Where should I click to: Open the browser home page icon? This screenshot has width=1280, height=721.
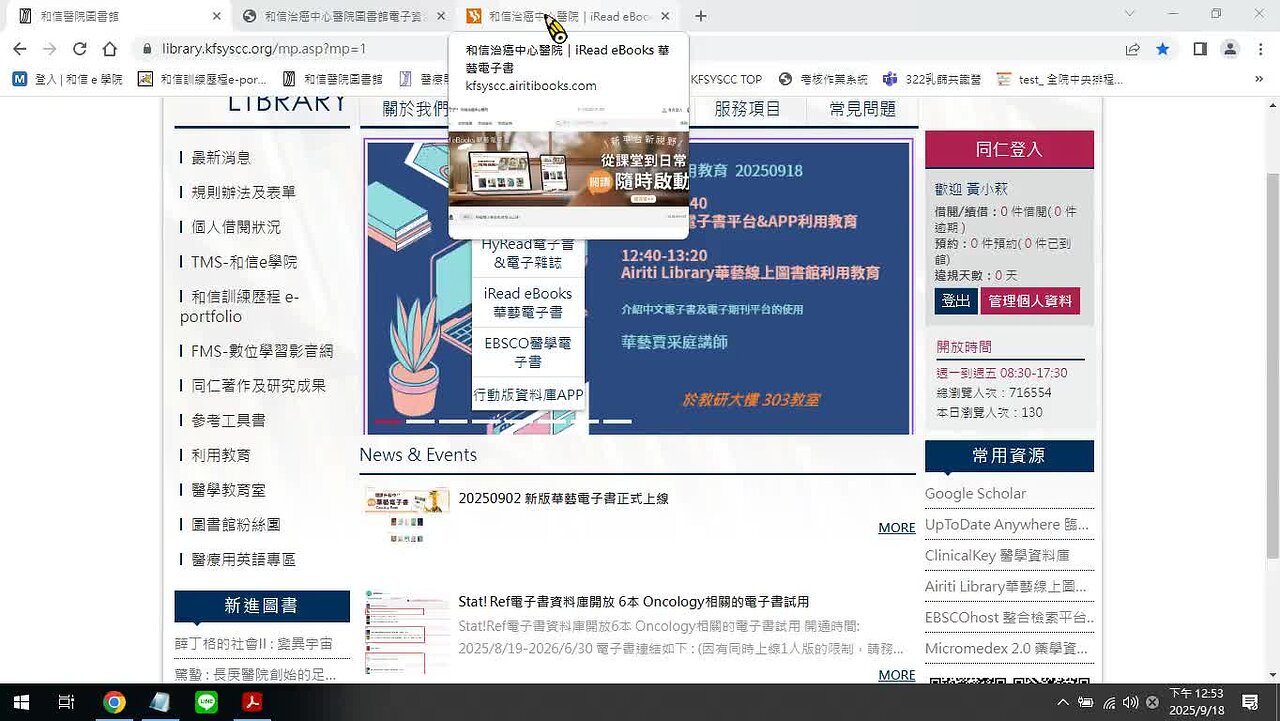(110, 48)
